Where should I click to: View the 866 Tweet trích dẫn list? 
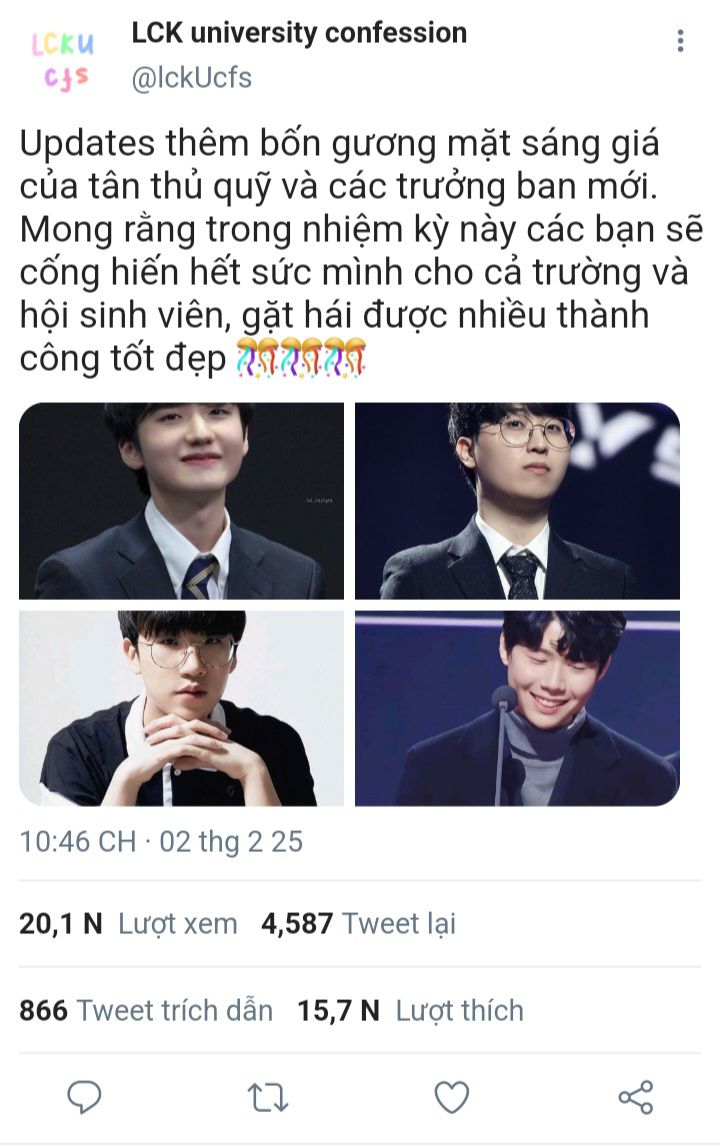click(146, 1010)
